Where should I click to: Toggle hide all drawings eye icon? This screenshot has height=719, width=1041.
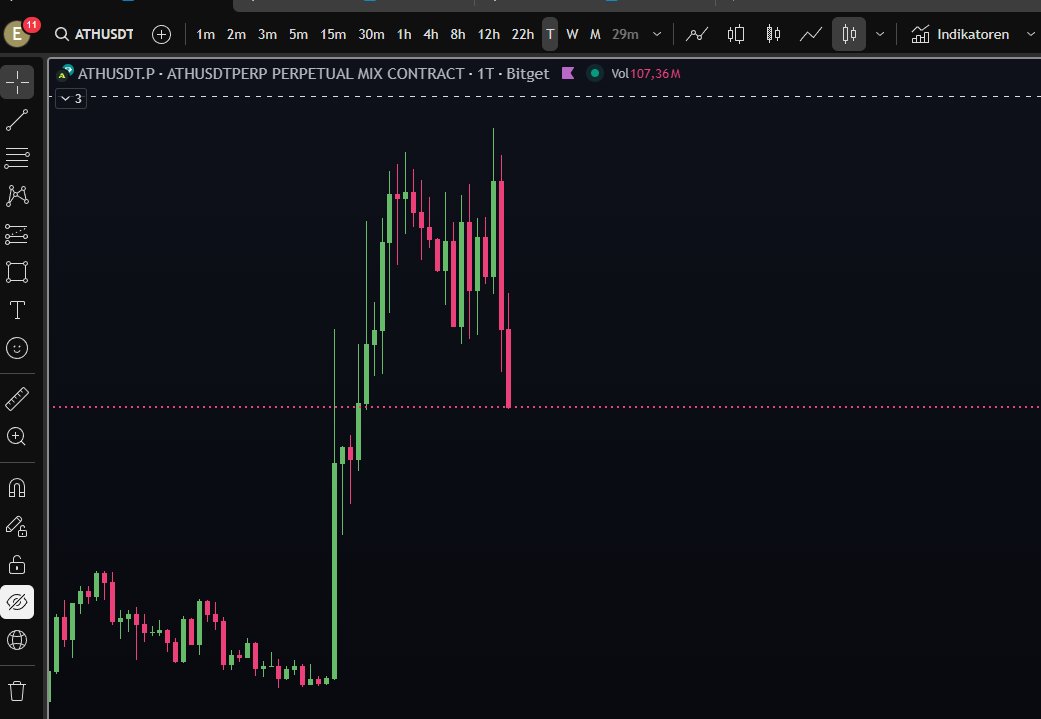coord(17,602)
